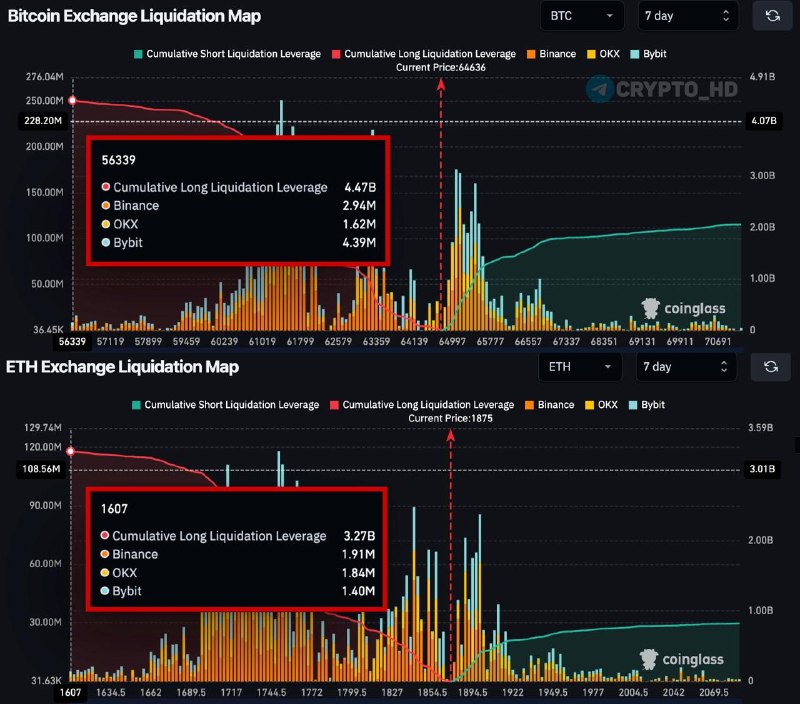
Task: Click the Bitcoin tooltip value 4.47B
Action: point(360,187)
